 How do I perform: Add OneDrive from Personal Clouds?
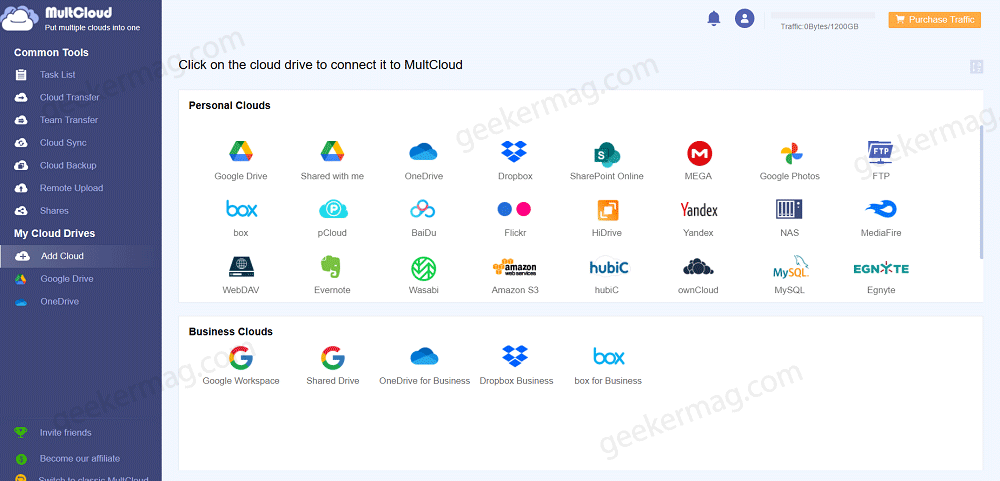[423, 152]
